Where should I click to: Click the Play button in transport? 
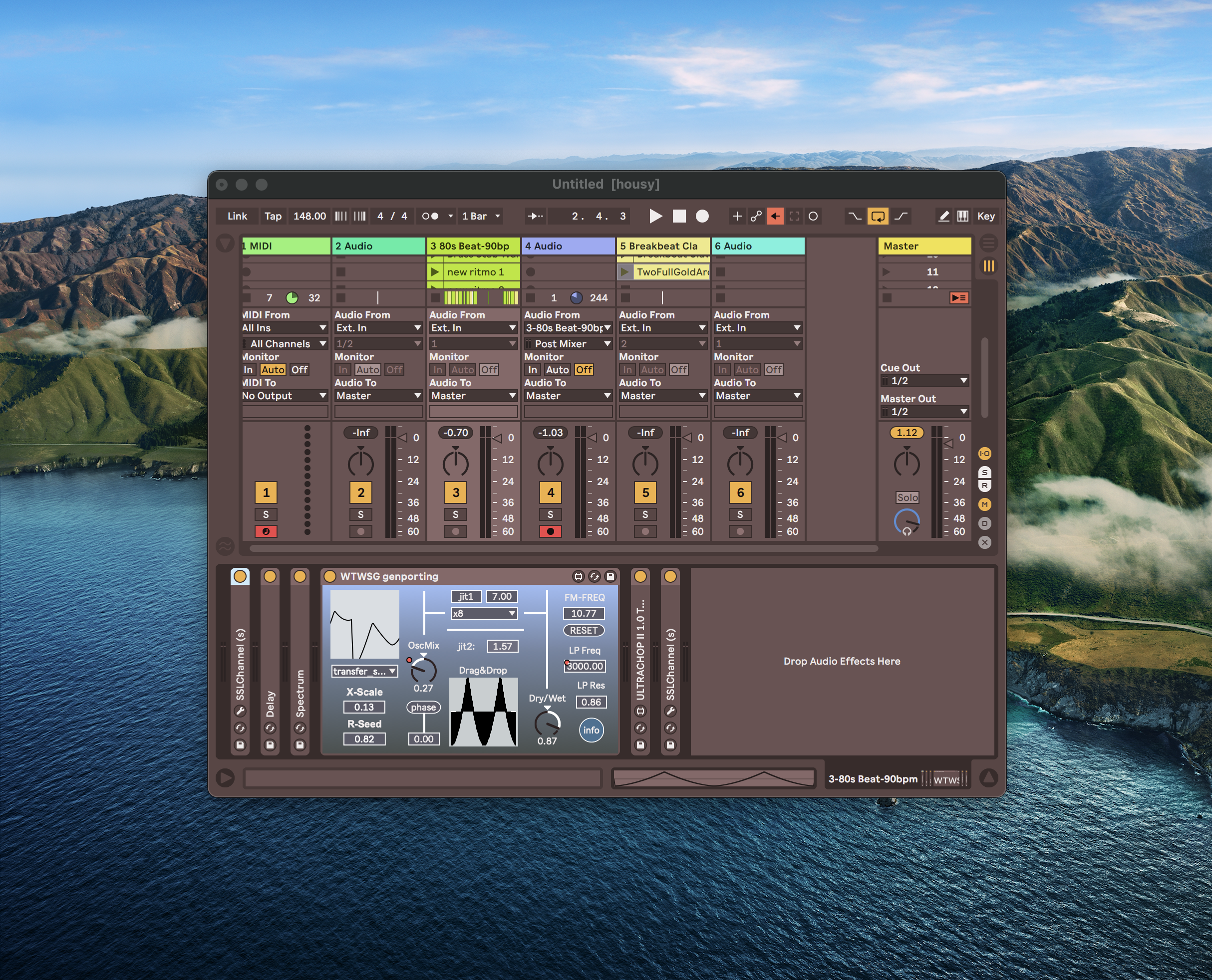(655, 216)
